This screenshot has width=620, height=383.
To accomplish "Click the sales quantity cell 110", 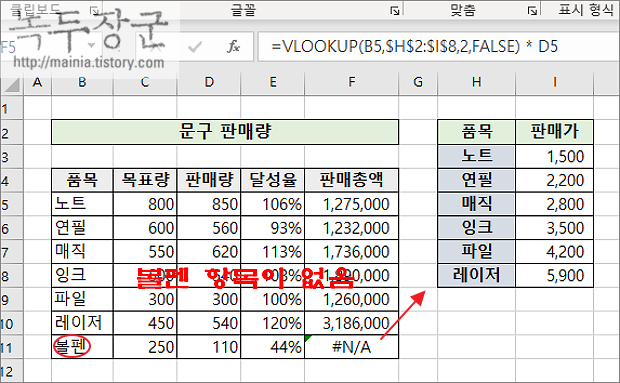I will click(209, 347).
